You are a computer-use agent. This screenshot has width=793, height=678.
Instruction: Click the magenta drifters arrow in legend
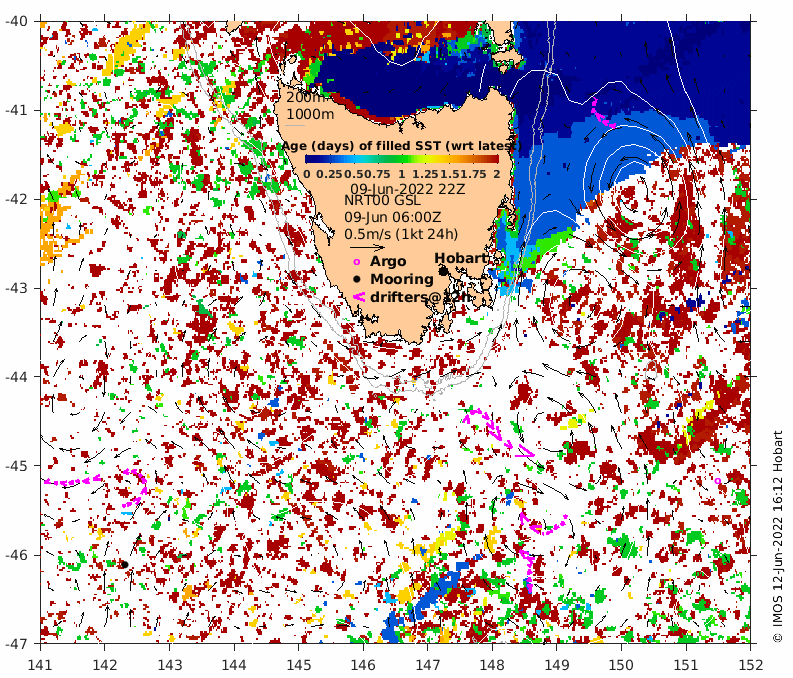point(359,297)
